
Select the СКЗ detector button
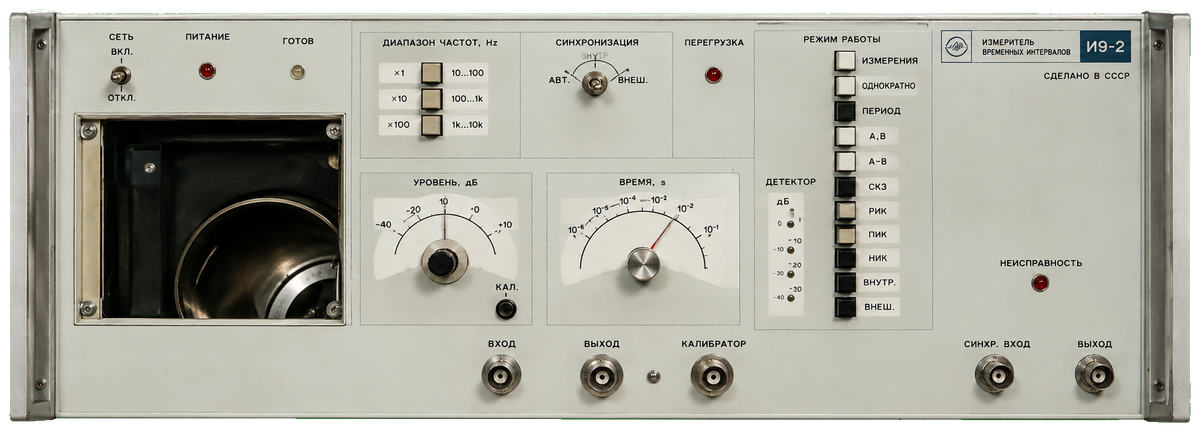coord(846,186)
